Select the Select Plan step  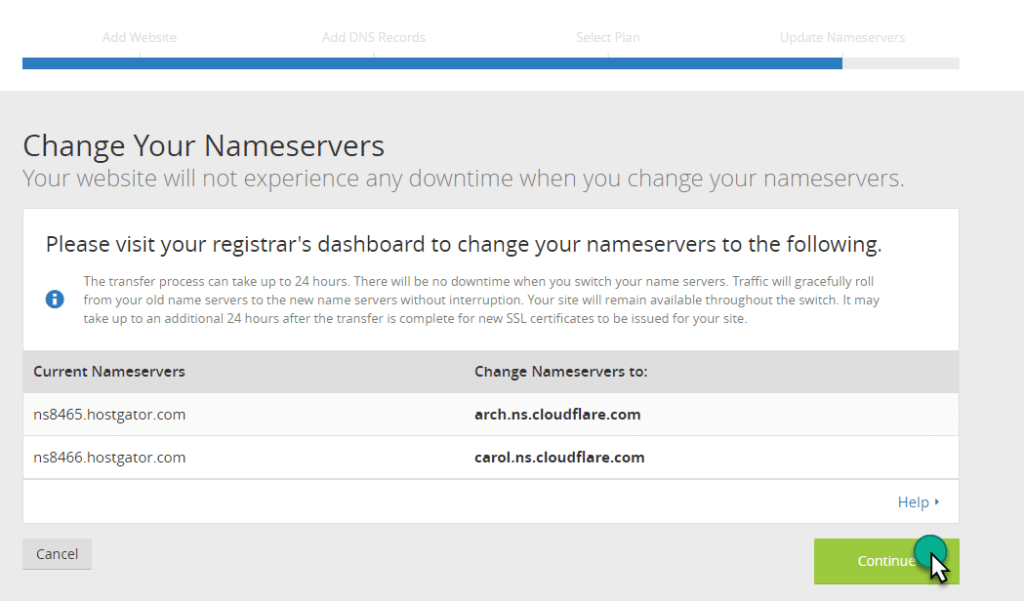[608, 37]
